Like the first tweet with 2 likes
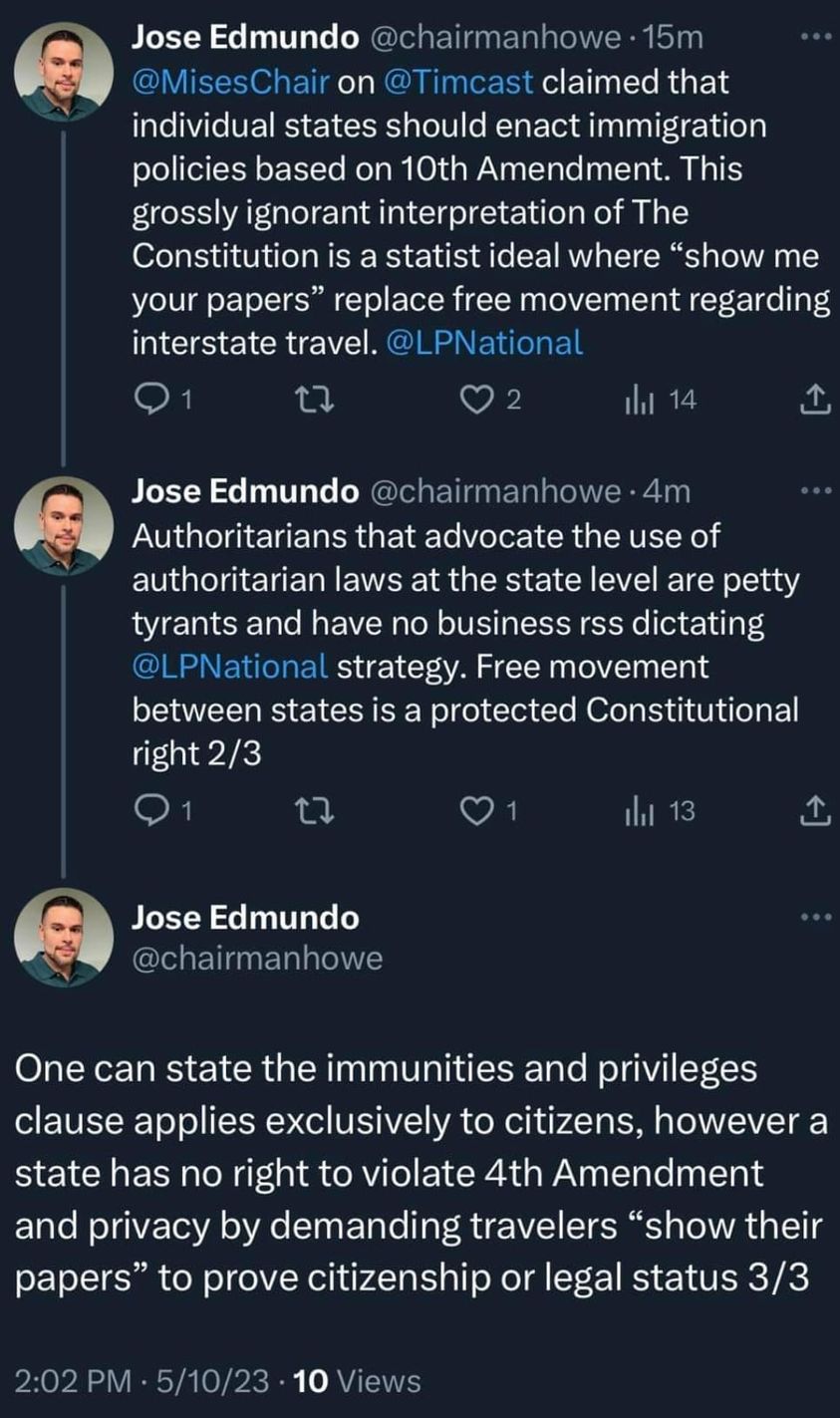Viewport: 840px width, 1418px height. [494, 401]
